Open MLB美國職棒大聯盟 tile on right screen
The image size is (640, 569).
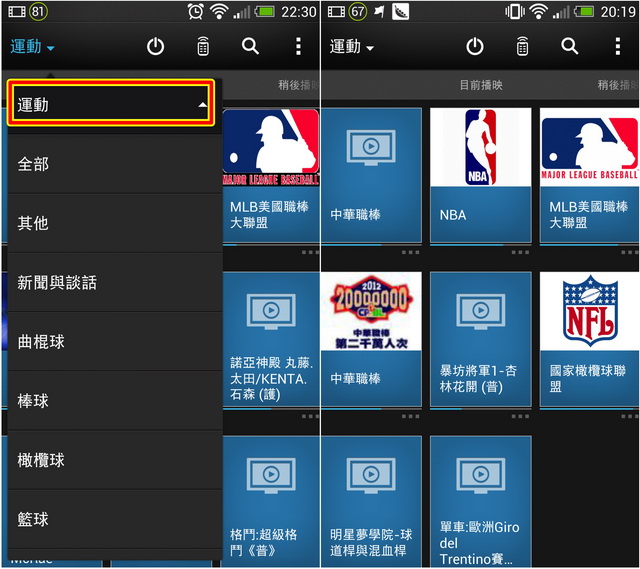coord(589,175)
